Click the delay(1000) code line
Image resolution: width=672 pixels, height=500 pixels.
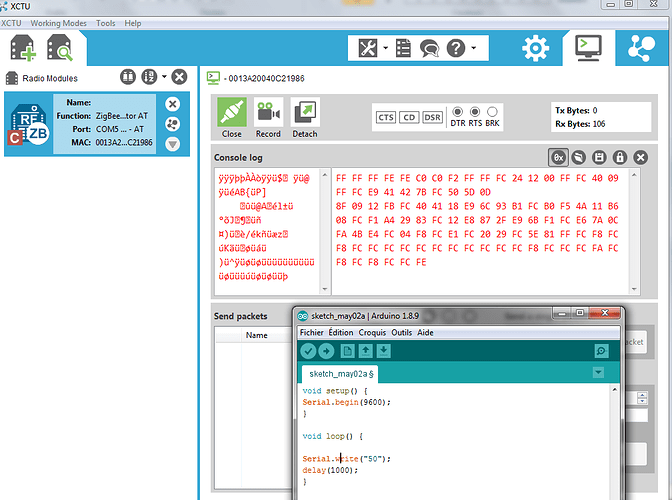(x=330, y=470)
